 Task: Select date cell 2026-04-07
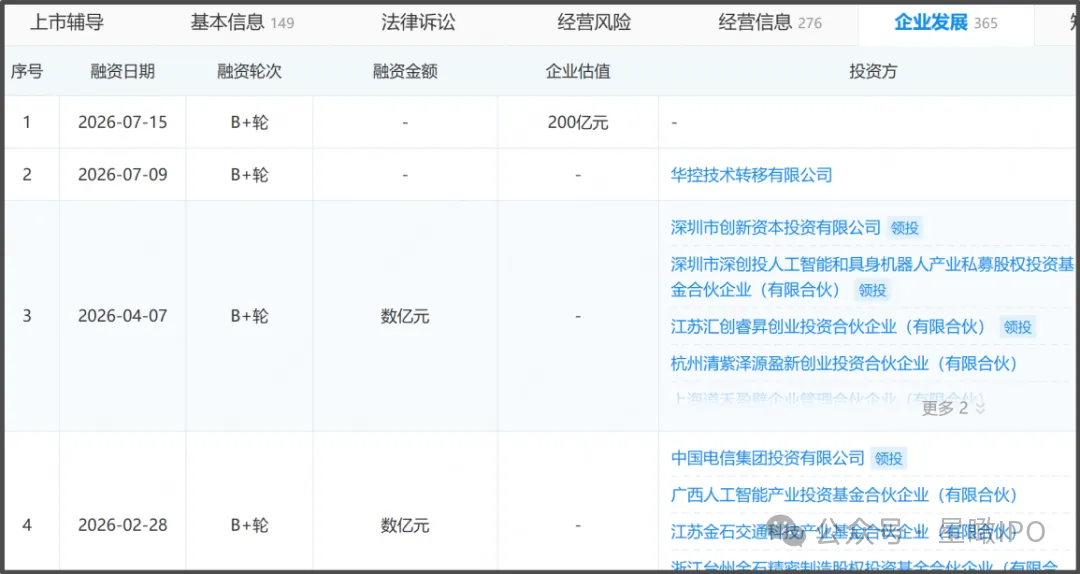point(123,316)
